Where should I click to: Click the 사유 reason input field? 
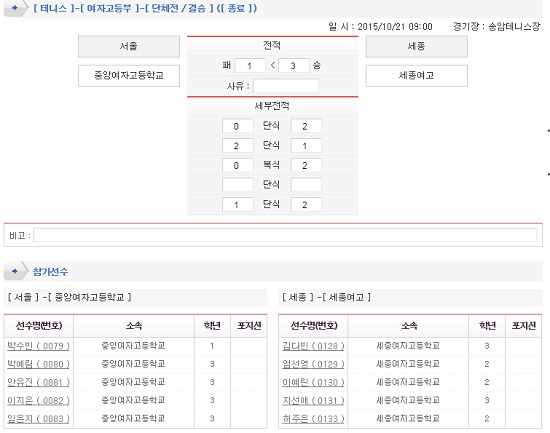(x=286, y=86)
